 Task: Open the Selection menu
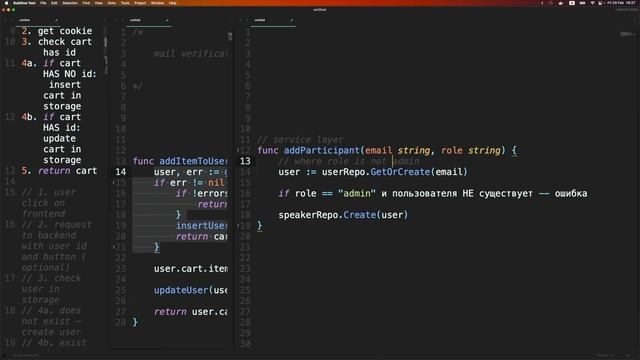(70, 3)
